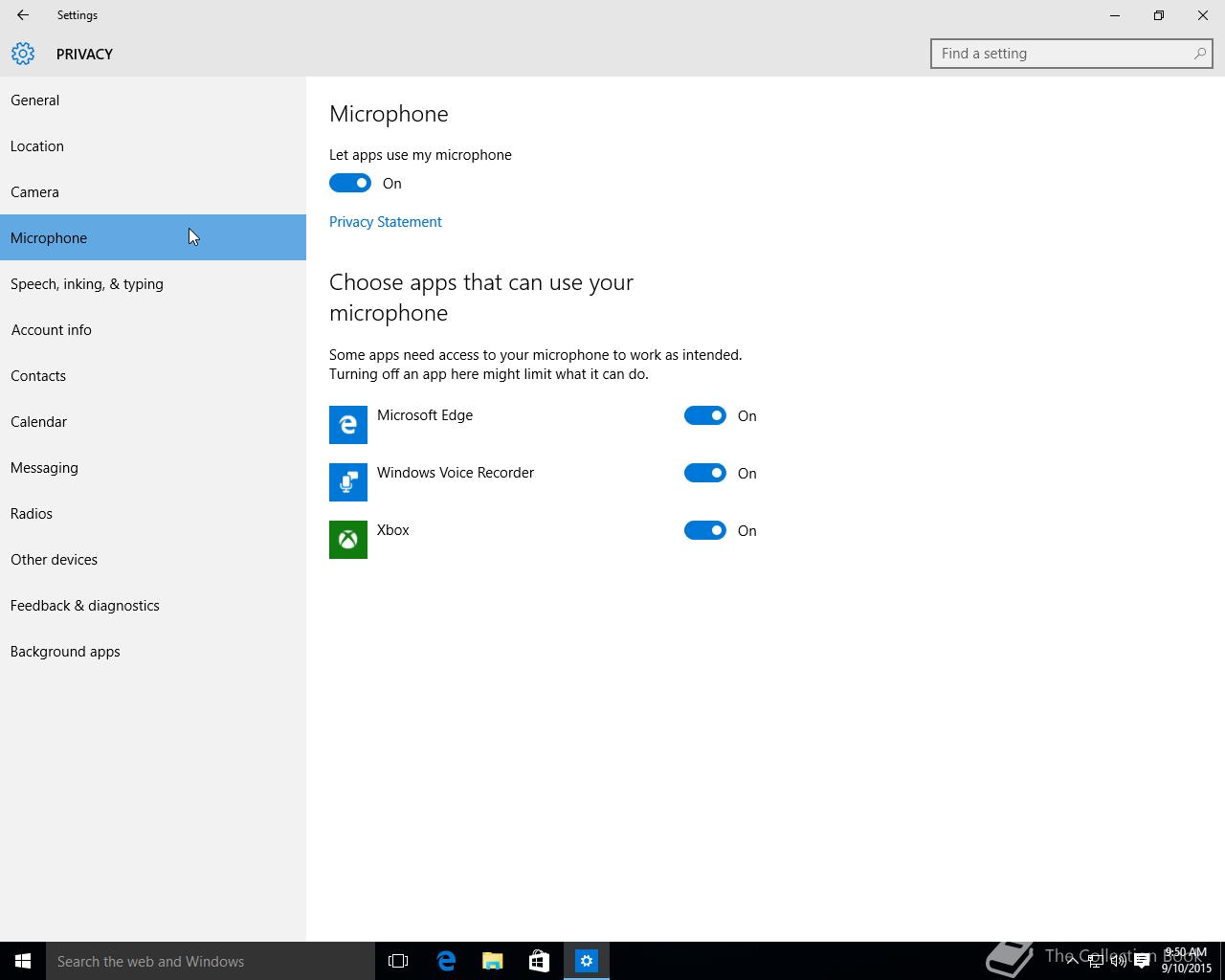Image resolution: width=1225 pixels, height=980 pixels.
Task: Open the Location privacy section
Action: [153, 145]
